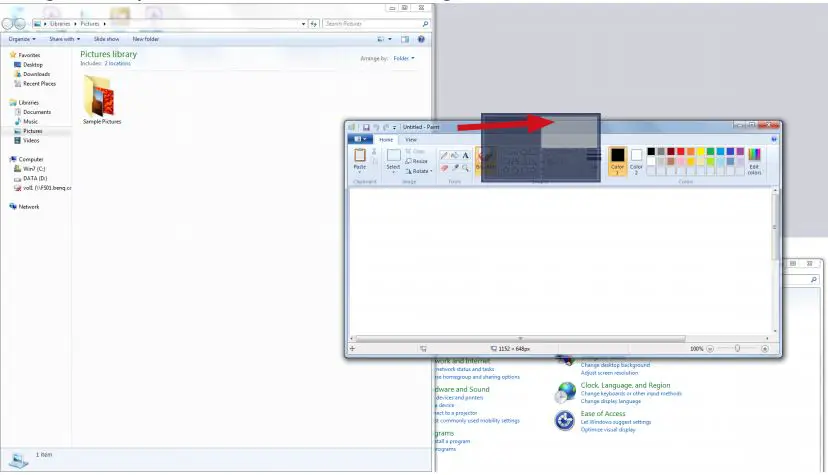The height and width of the screenshot is (475, 828).
Task: Open the Arrange by Folder dropdown
Action: click(404, 58)
